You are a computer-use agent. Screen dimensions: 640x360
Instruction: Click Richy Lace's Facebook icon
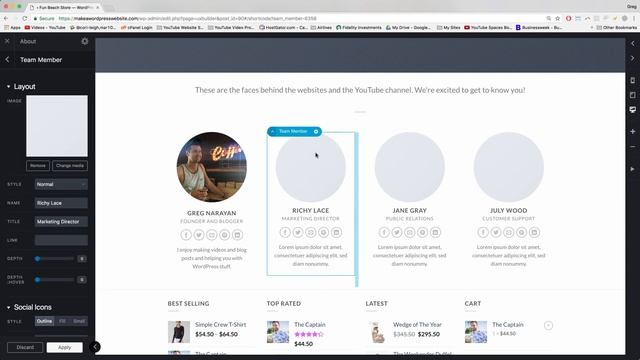[x=285, y=232]
